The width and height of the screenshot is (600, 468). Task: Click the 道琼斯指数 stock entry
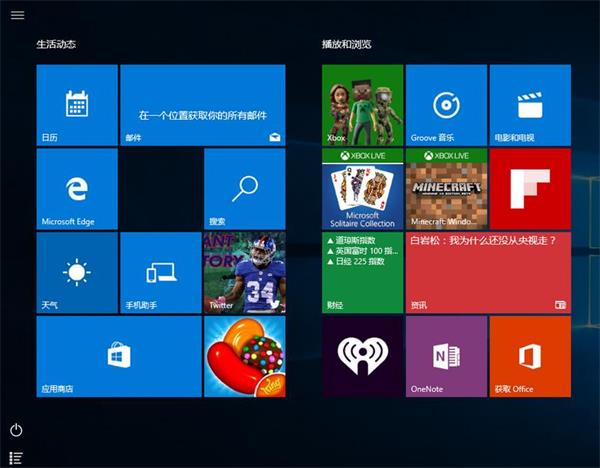351,240
